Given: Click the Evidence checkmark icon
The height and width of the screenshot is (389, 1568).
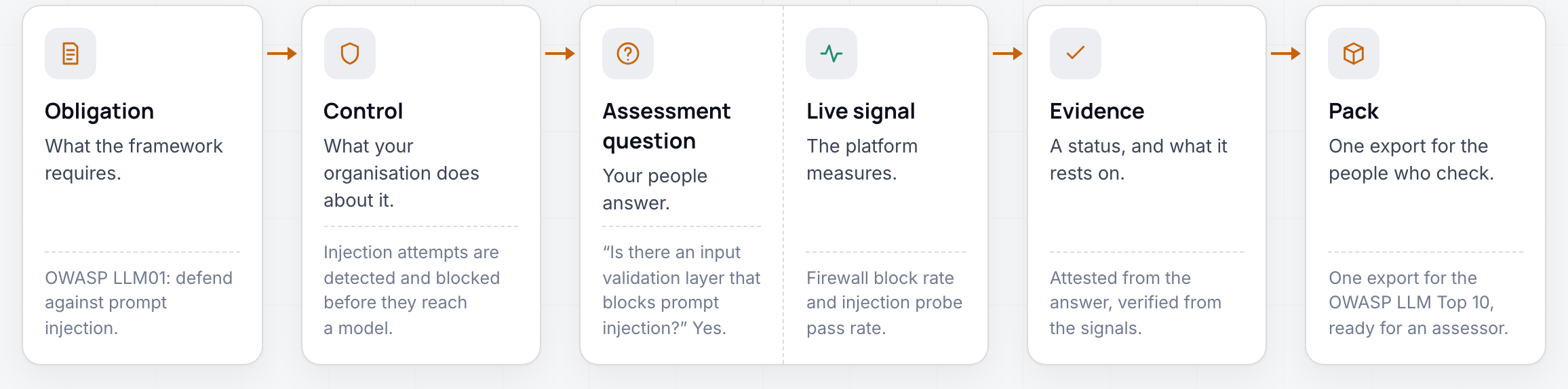Looking at the screenshot, I should pyautogui.click(x=1076, y=54).
